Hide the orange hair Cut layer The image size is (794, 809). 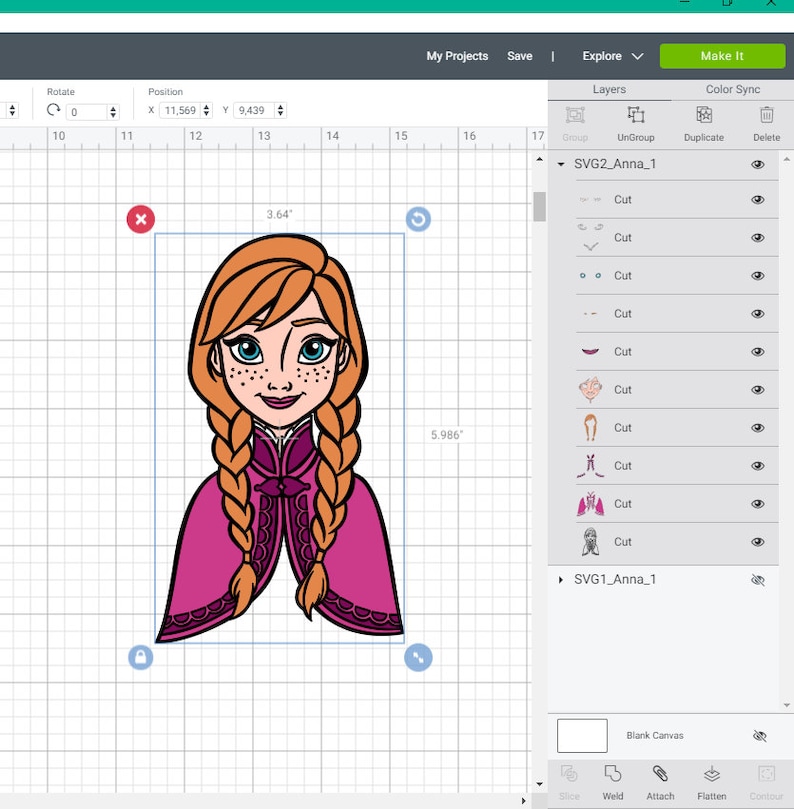pos(757,428)
